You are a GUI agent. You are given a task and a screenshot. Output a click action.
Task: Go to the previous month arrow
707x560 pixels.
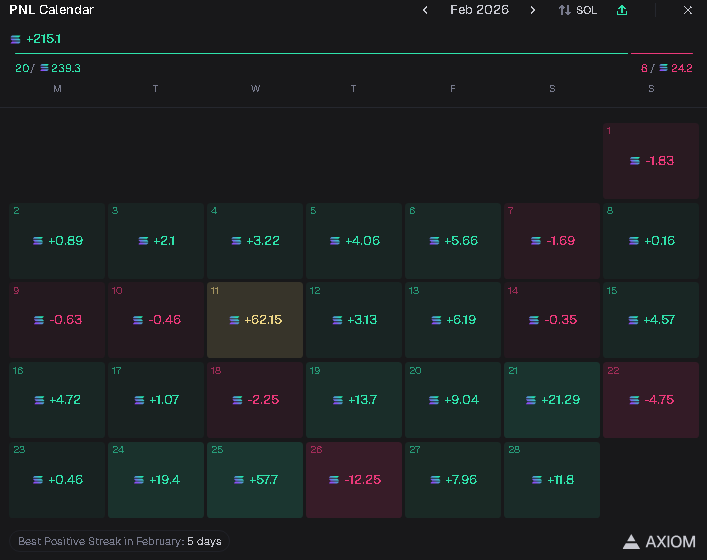[x=425, y=10]
